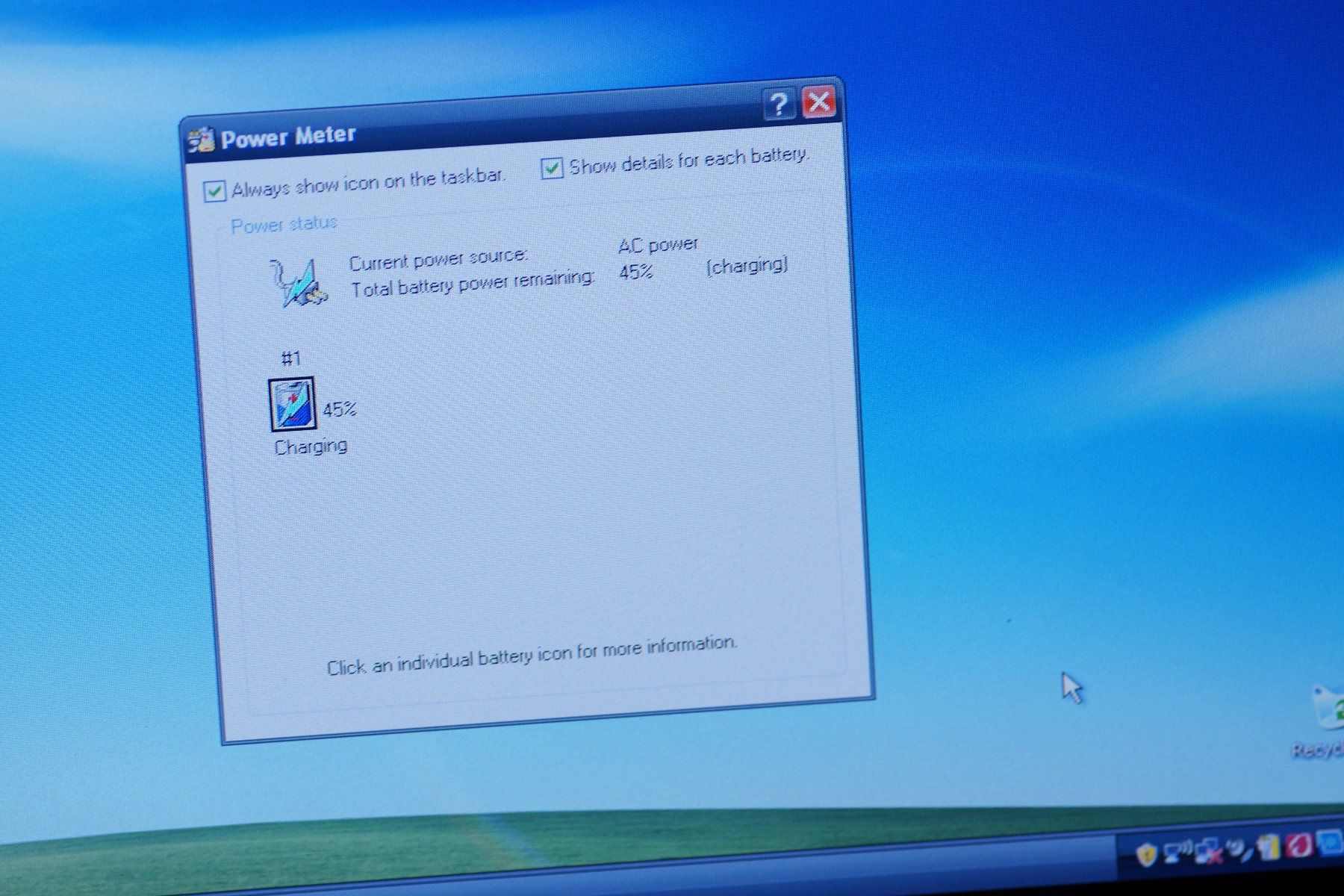Click the '(charging)' status text
Viewport: 1344px width, 896px height.
747,265
